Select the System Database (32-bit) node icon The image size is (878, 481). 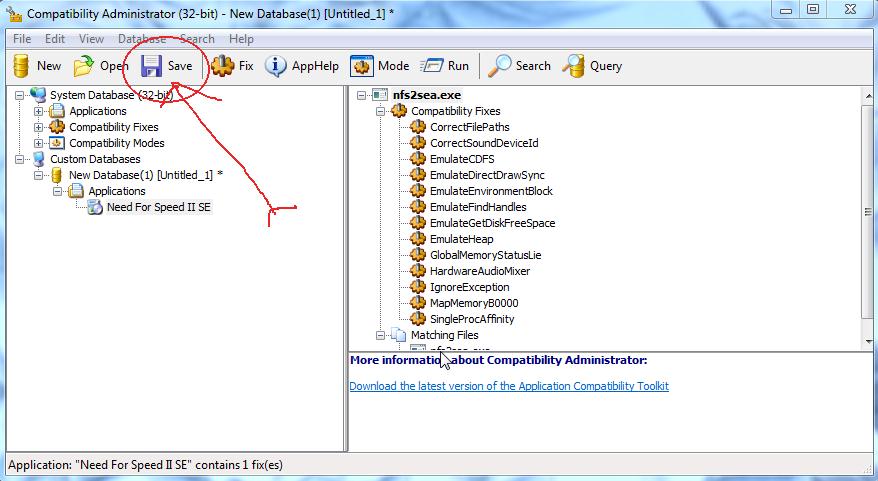[38, 95]
